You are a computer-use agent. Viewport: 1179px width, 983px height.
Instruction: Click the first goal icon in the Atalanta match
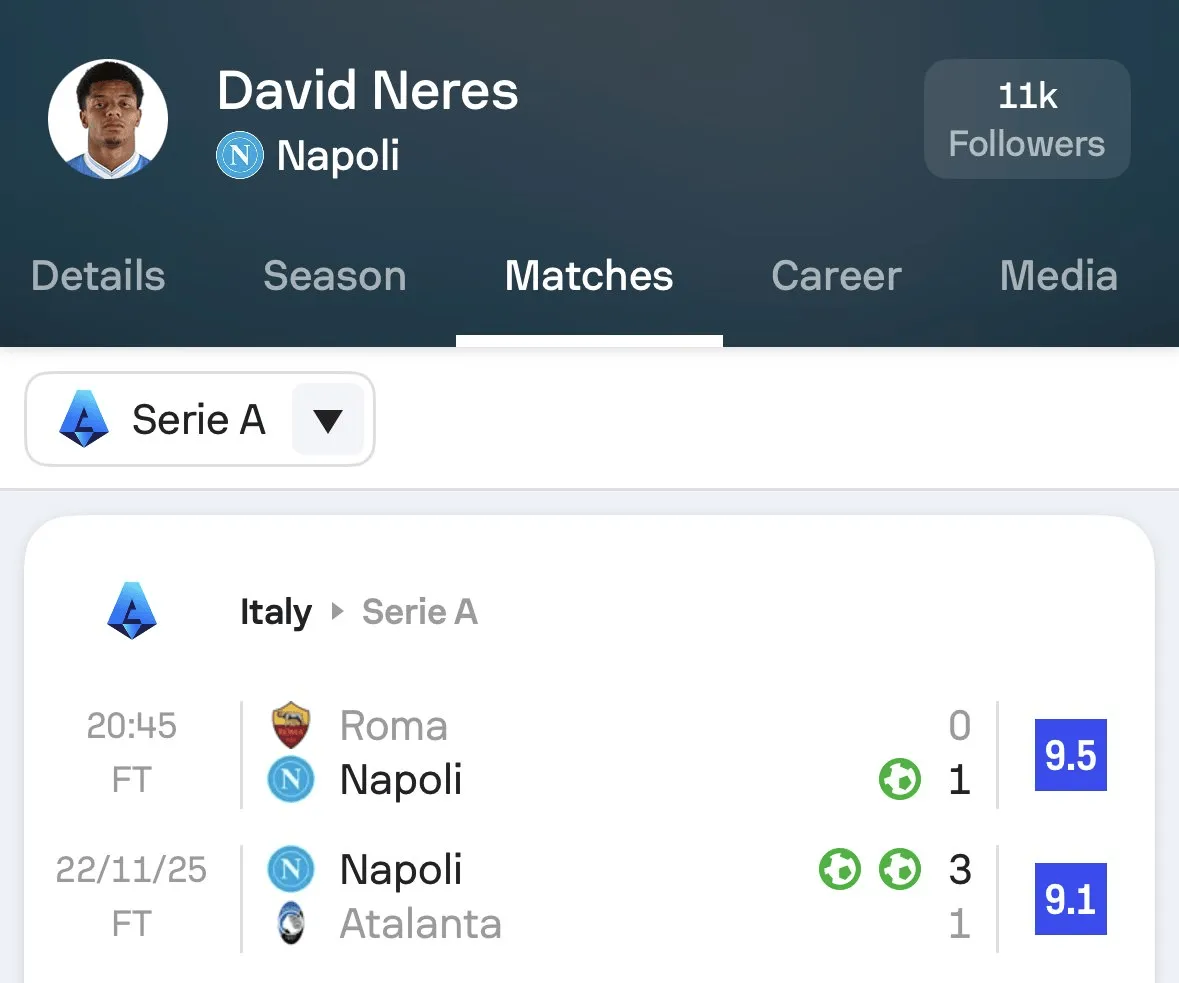pos(840,870)
